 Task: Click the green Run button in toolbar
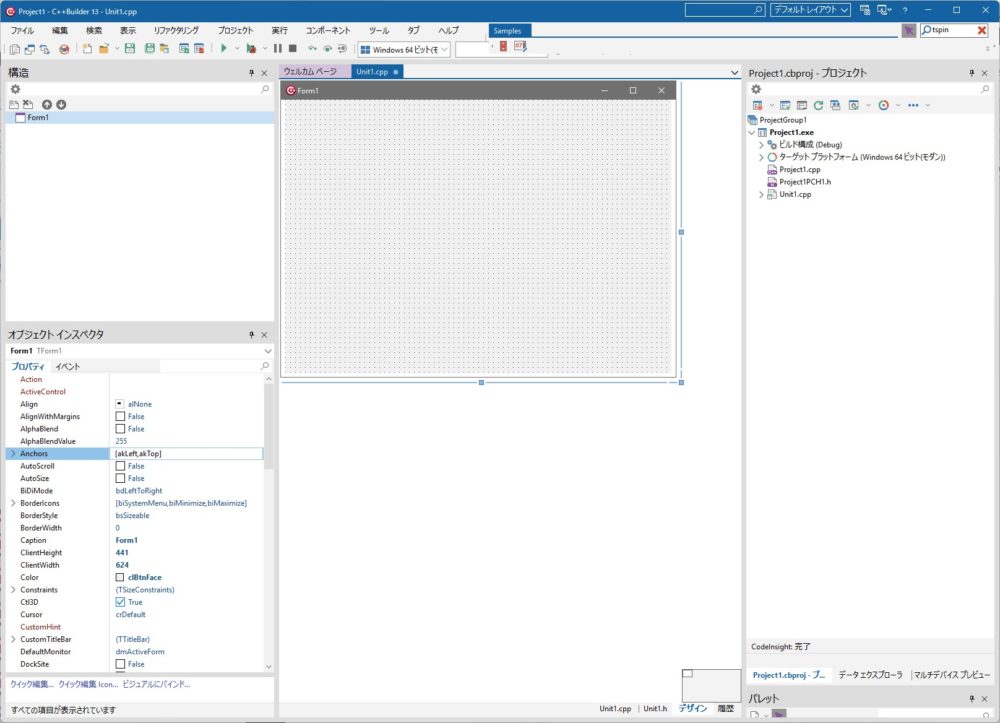224,48
